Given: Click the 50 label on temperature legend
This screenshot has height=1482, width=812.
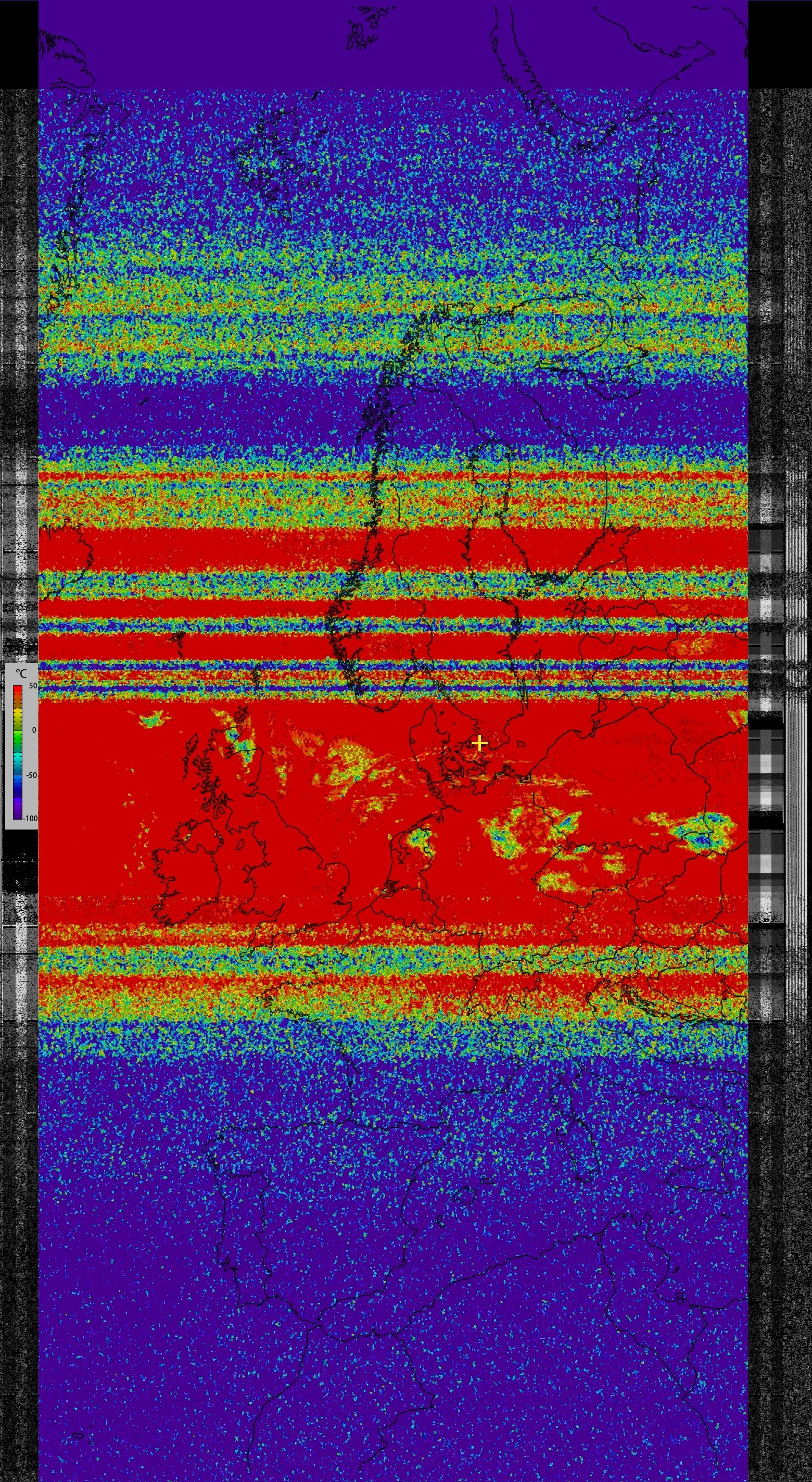Looking at the screenshot, I should tap(33, 686).
